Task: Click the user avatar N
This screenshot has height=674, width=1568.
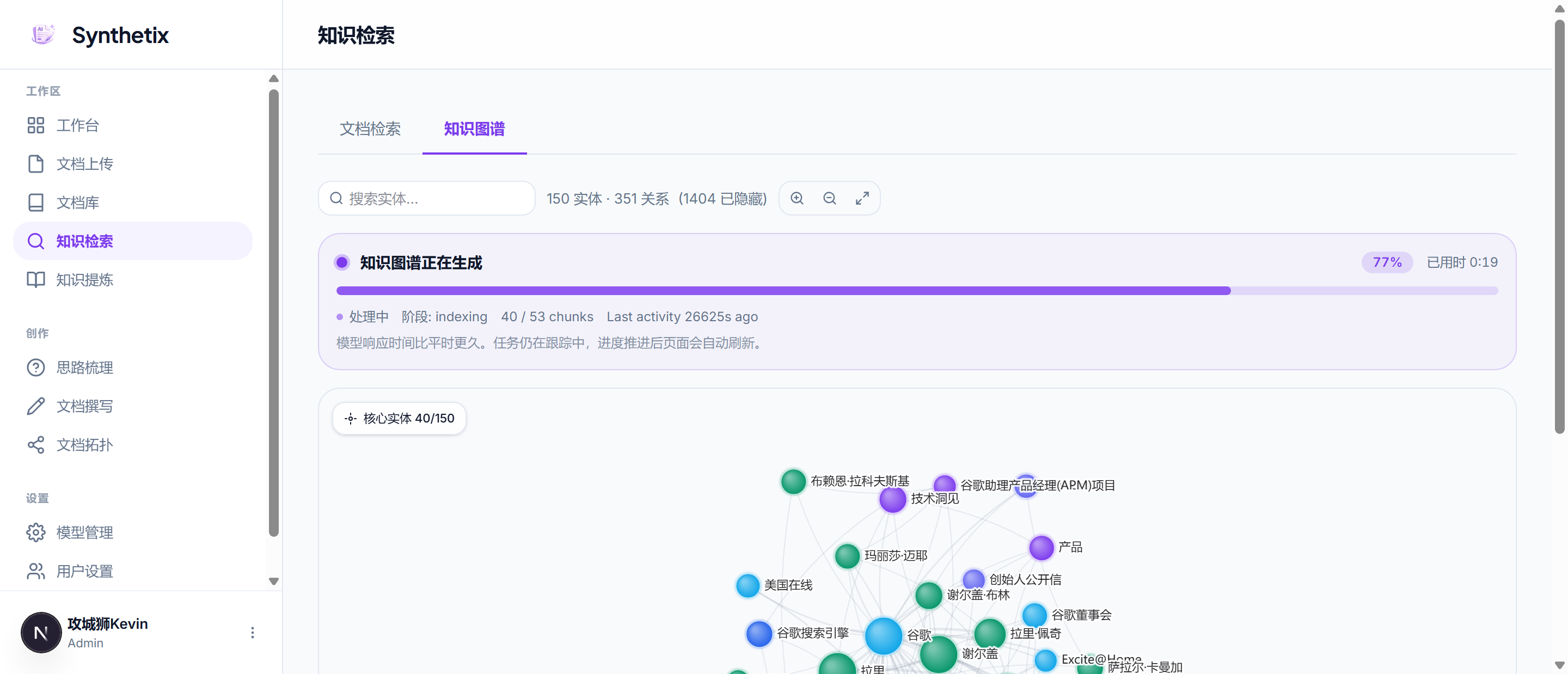Action: pos(41,633)
